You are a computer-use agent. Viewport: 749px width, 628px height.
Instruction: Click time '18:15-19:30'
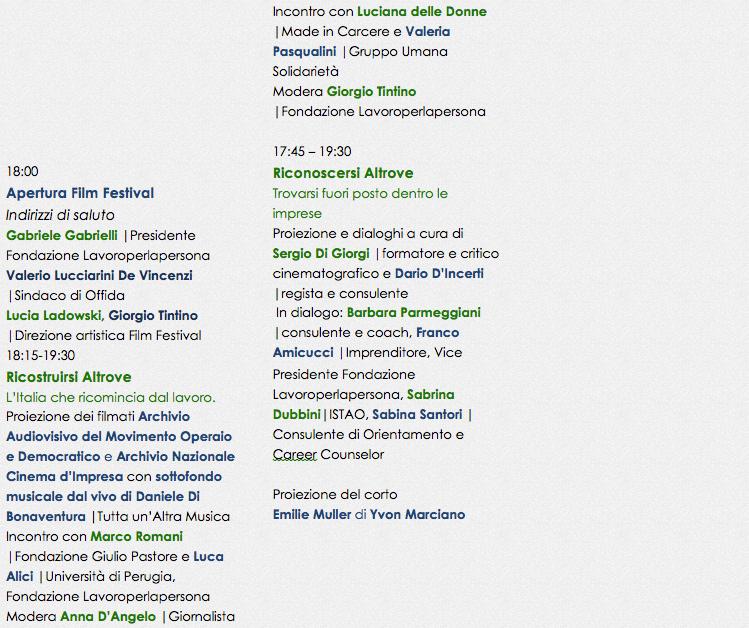[x=41, y=356]
